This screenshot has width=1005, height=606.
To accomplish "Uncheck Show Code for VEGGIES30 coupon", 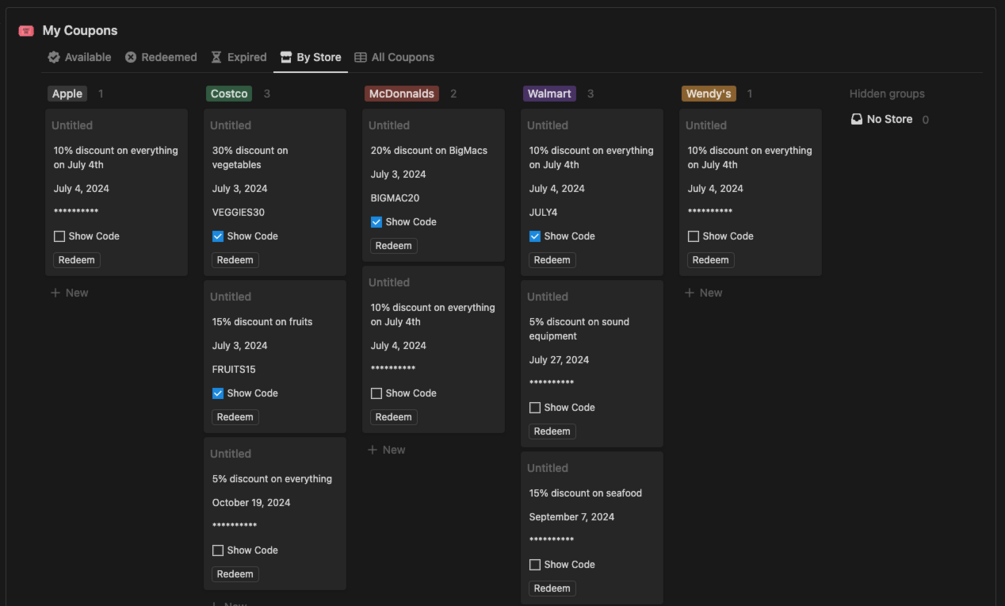I will [218, 237].
